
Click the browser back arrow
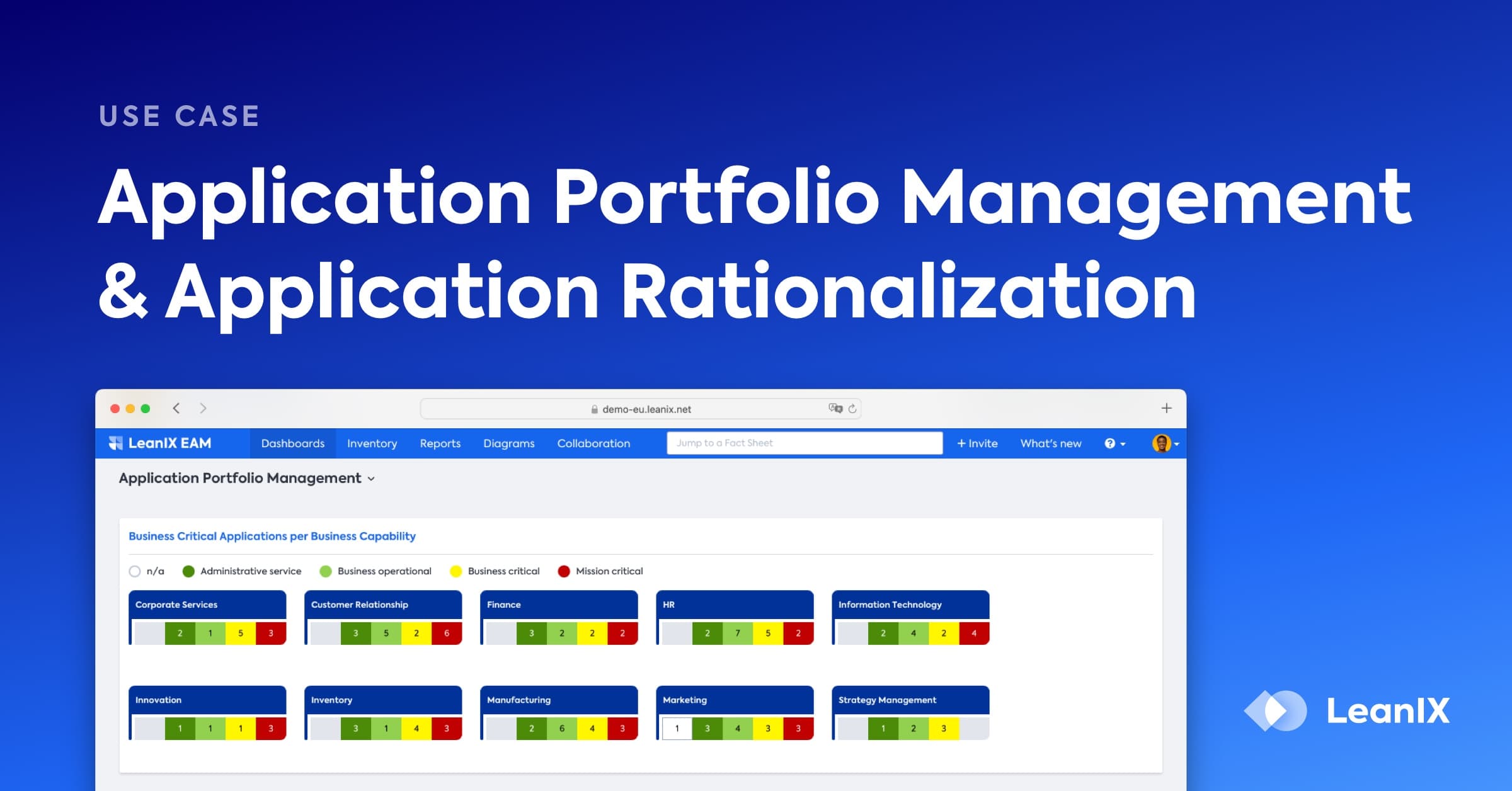tap(176, 408)
